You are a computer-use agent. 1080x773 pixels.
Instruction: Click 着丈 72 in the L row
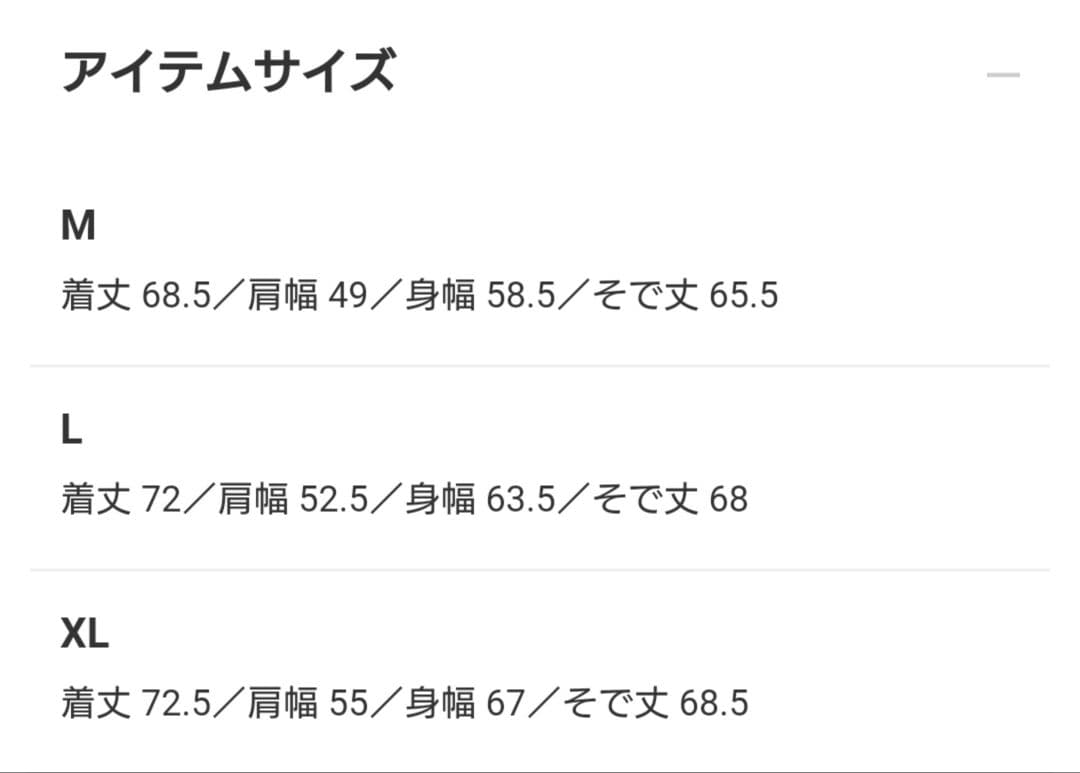[120, 499]
